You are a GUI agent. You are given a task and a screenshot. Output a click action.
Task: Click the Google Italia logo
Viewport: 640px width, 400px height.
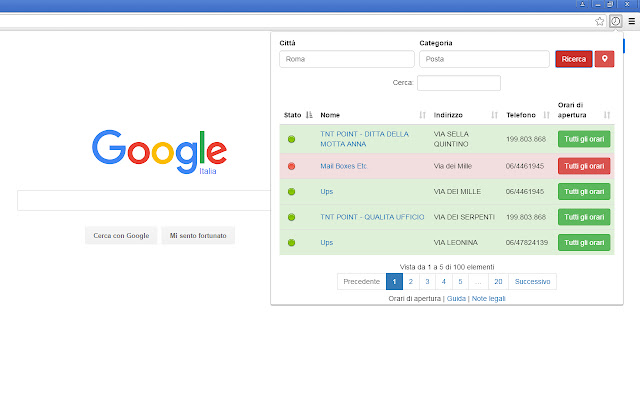159,152
